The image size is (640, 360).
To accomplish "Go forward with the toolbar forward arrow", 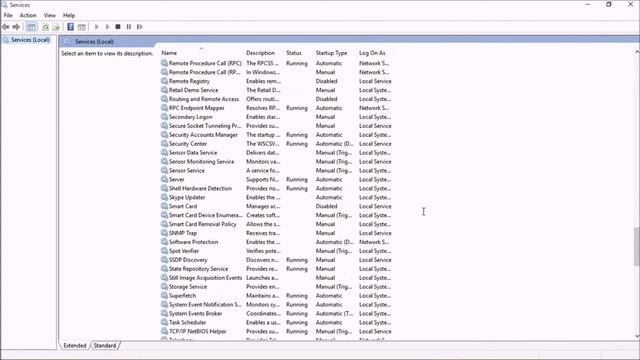I will tap(16, 27).
